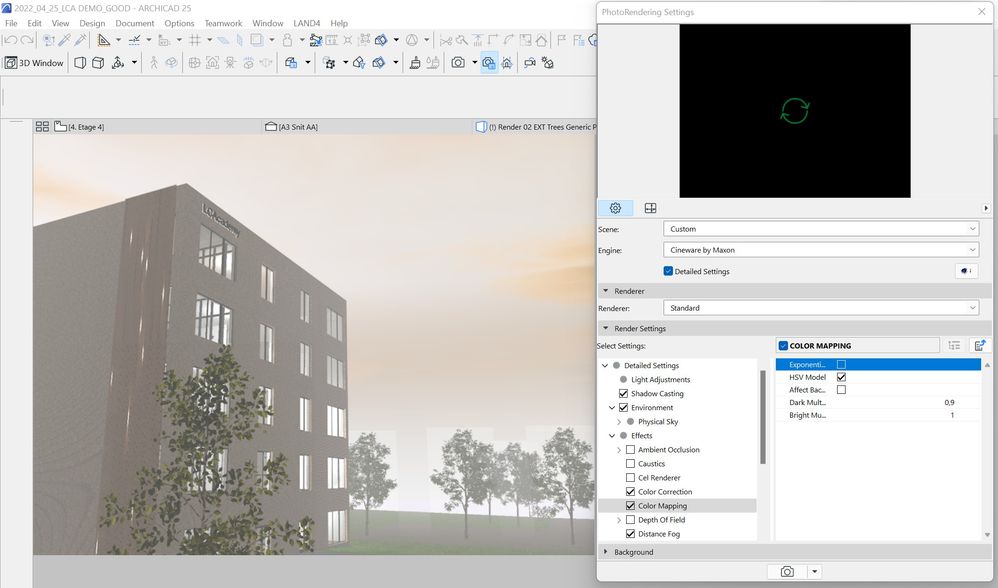This screenshot has height=588, width=998.
Task: Open the Scene dropdown showing Custom
Action: [820, 229]
